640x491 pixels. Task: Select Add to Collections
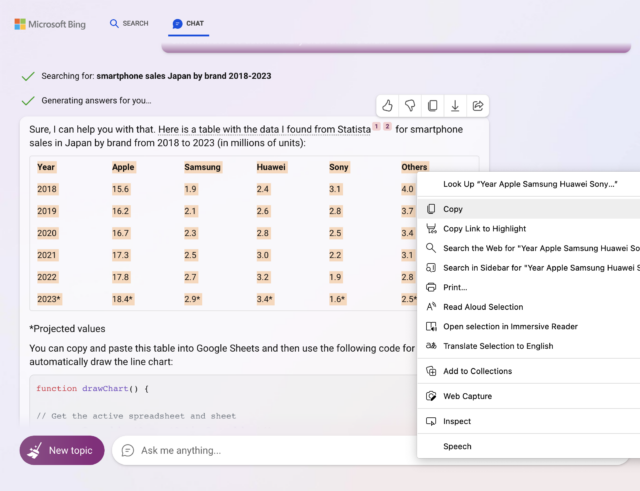pos(529,371)
